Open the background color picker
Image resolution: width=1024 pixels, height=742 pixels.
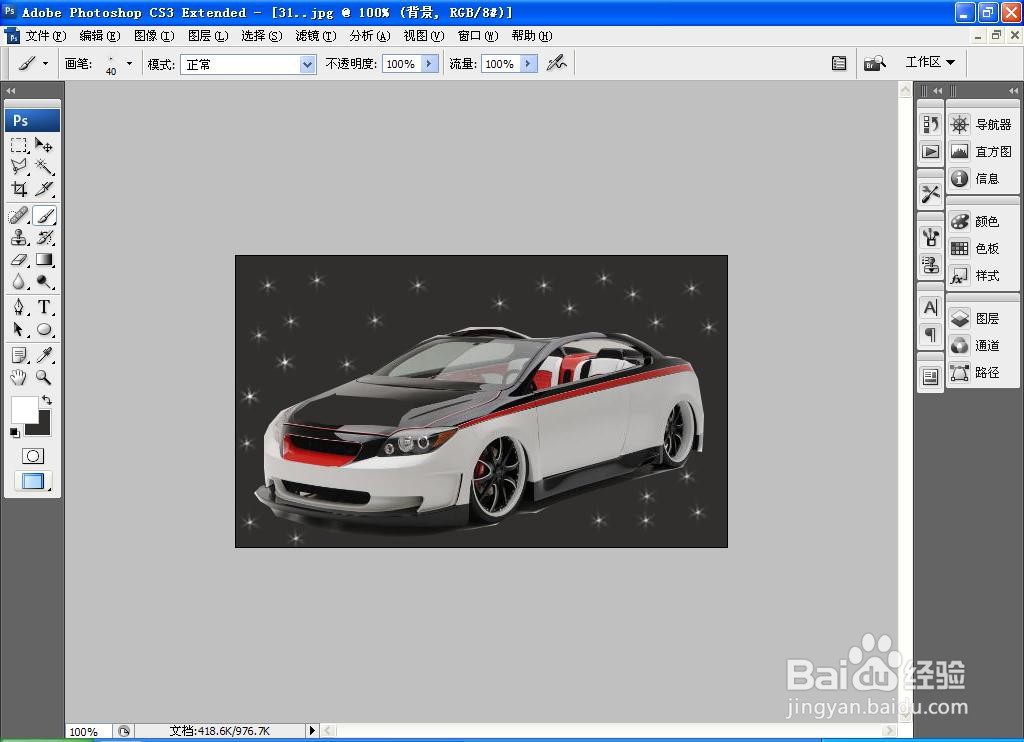[x=42, y=426]
